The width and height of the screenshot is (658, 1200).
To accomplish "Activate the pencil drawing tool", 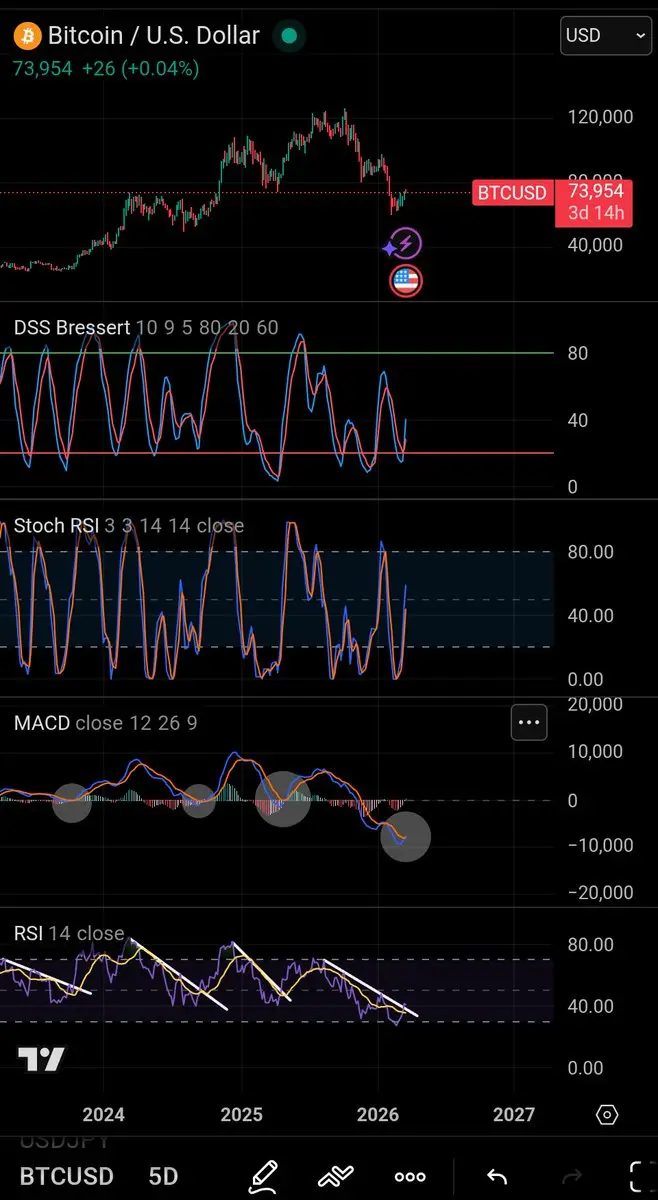I will coord(264,1176).
